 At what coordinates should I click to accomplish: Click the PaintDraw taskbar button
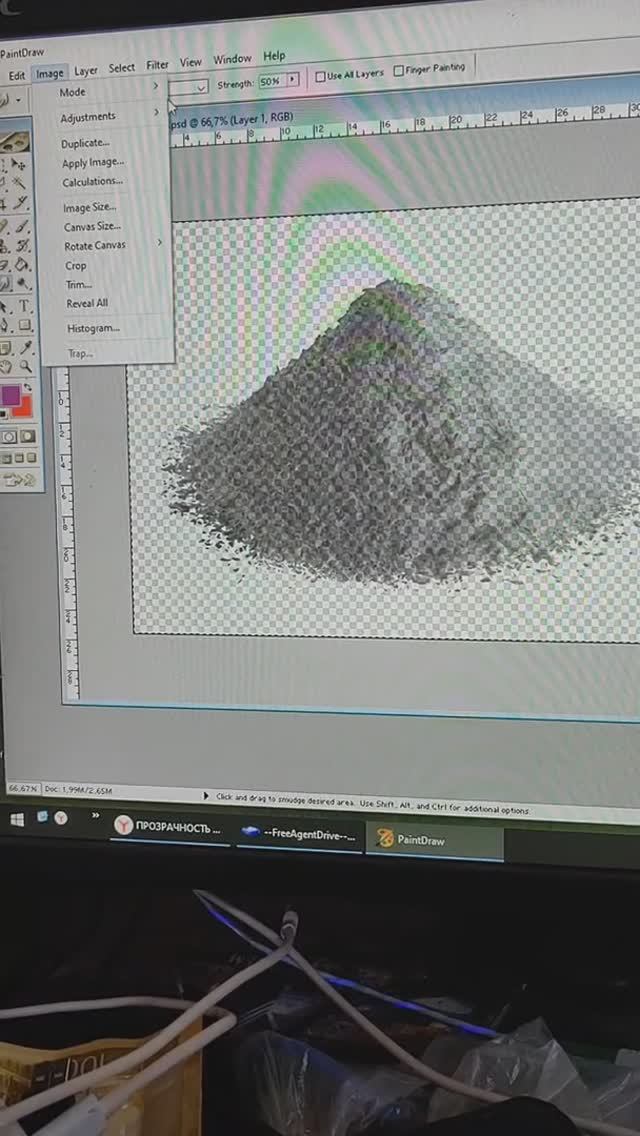[433, 840]
